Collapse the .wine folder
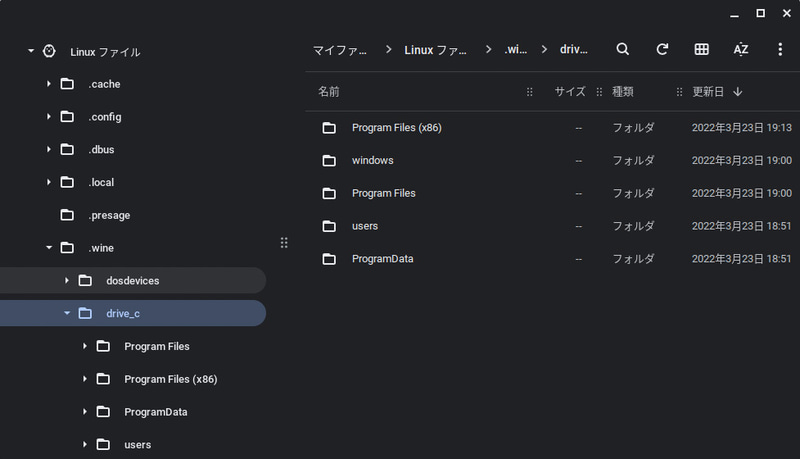800x459 pixels. pyautogui.click(x=48, y=247)
